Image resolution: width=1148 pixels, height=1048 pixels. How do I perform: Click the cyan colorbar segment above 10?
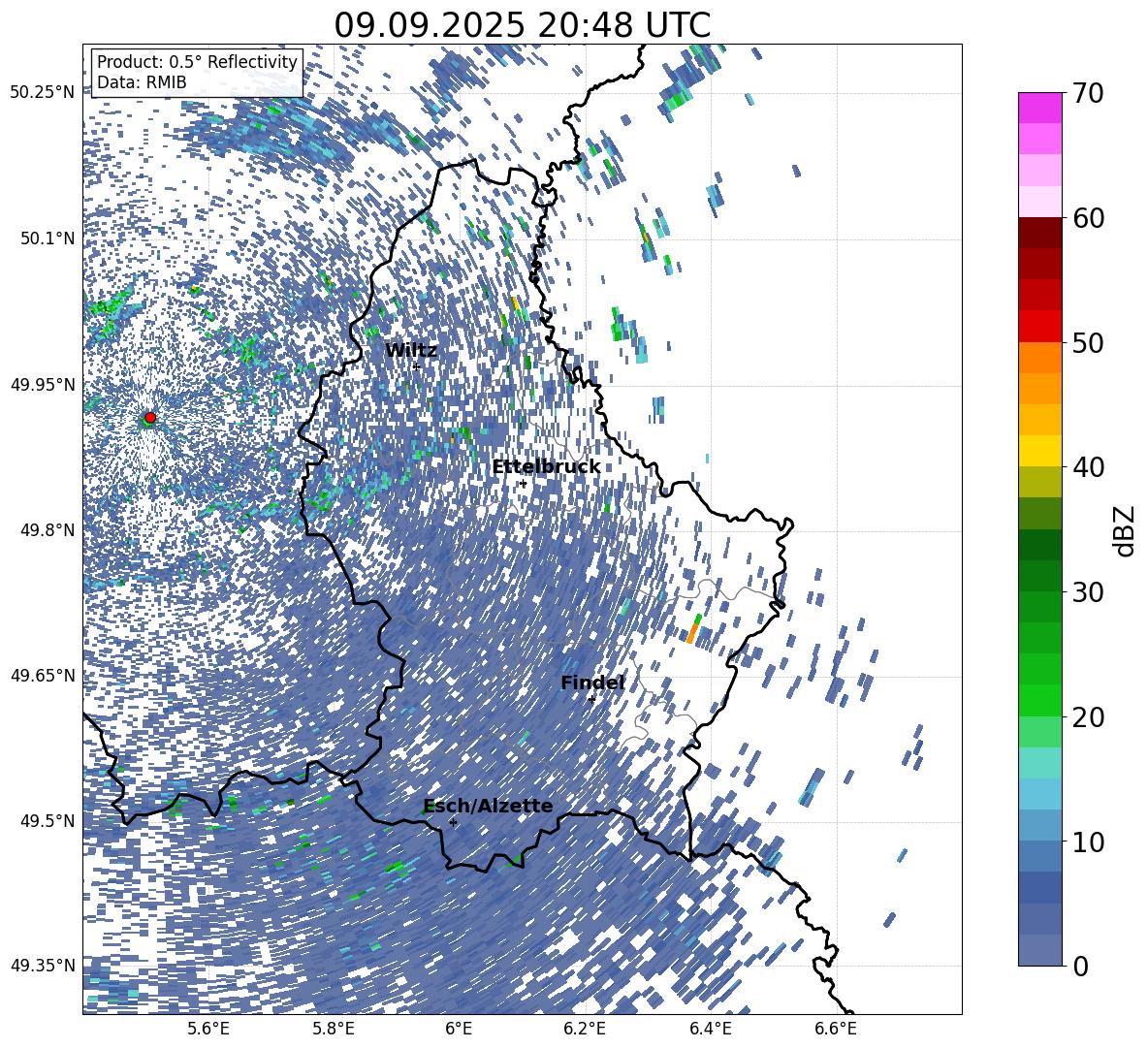point(1039,794)
